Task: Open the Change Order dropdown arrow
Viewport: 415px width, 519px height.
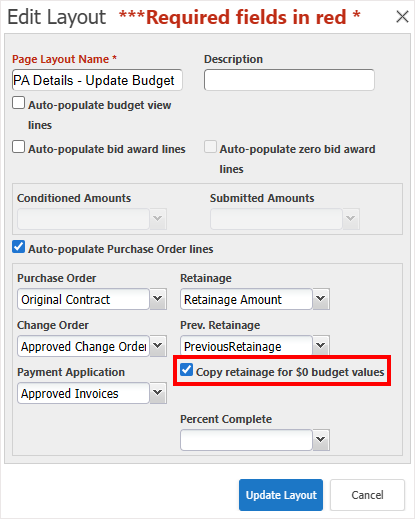Action: click(x=158, y=346)
